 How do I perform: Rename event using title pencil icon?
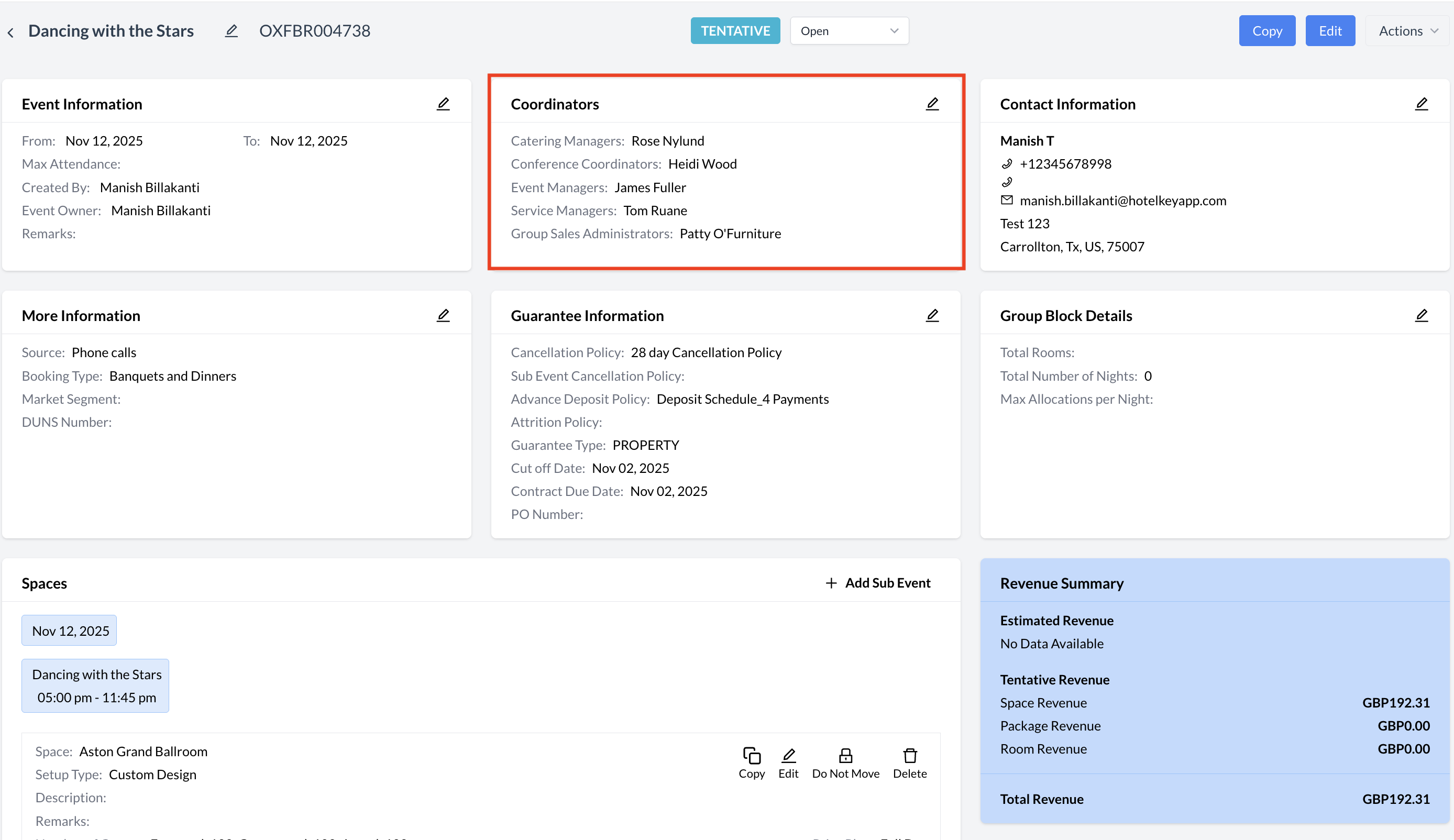point(232,31)
